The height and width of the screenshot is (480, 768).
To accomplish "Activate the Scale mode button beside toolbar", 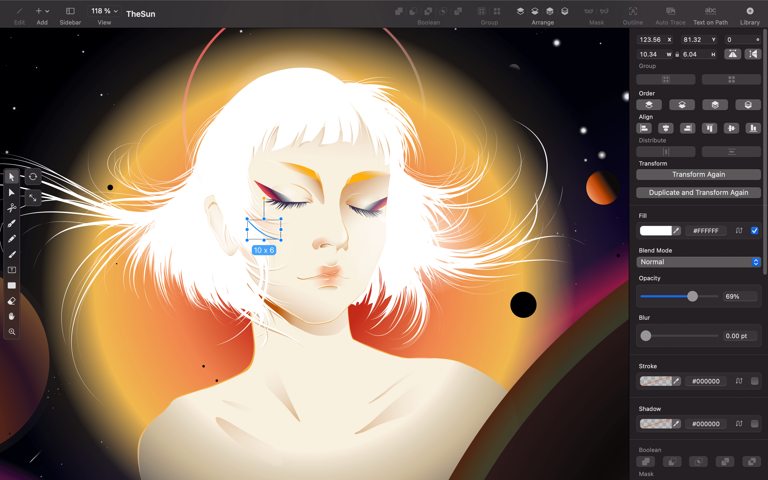I will [33, 198].
